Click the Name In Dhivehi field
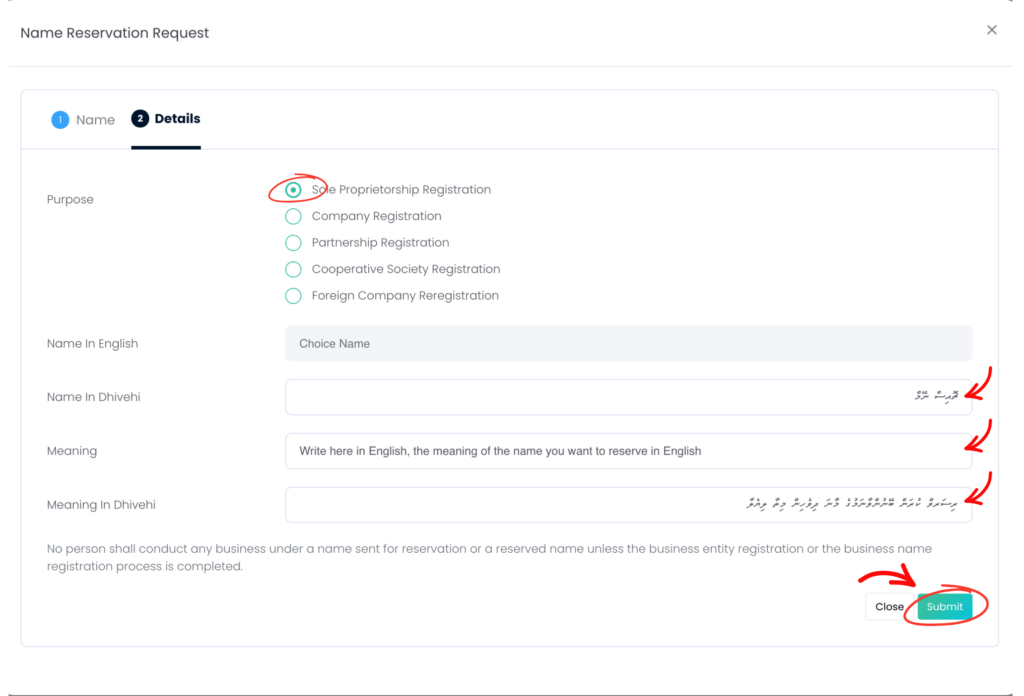This screenshot has width=1024, height=696. coord(628,397)
